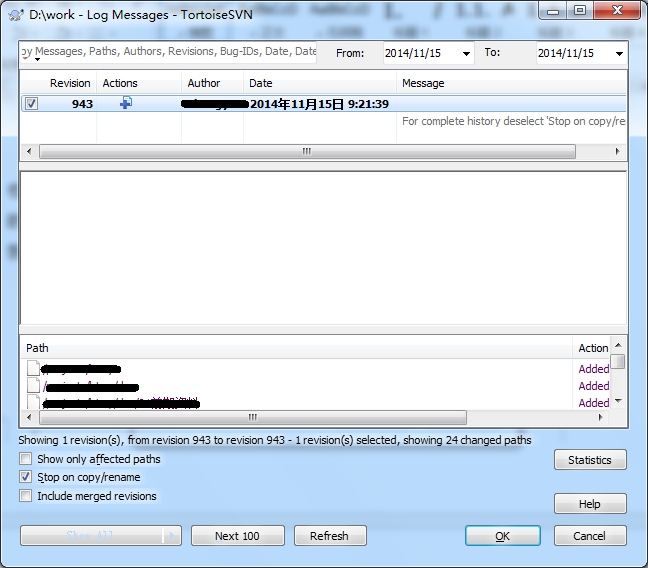Click the first changed path file icon
This screenshot has width=648, height=568.
coord(33,368)
